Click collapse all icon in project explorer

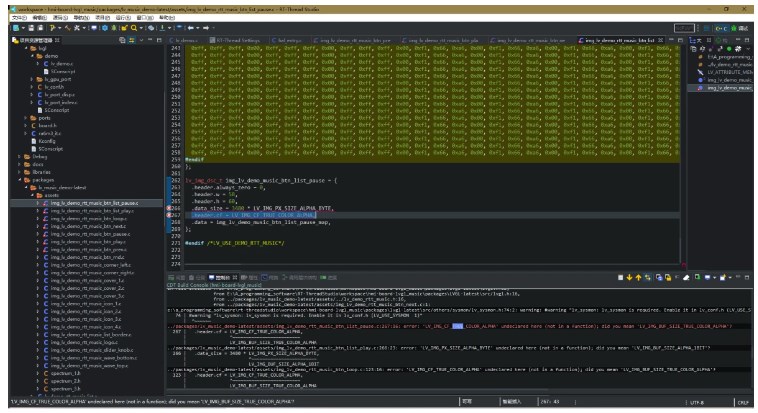click(123, 39)
